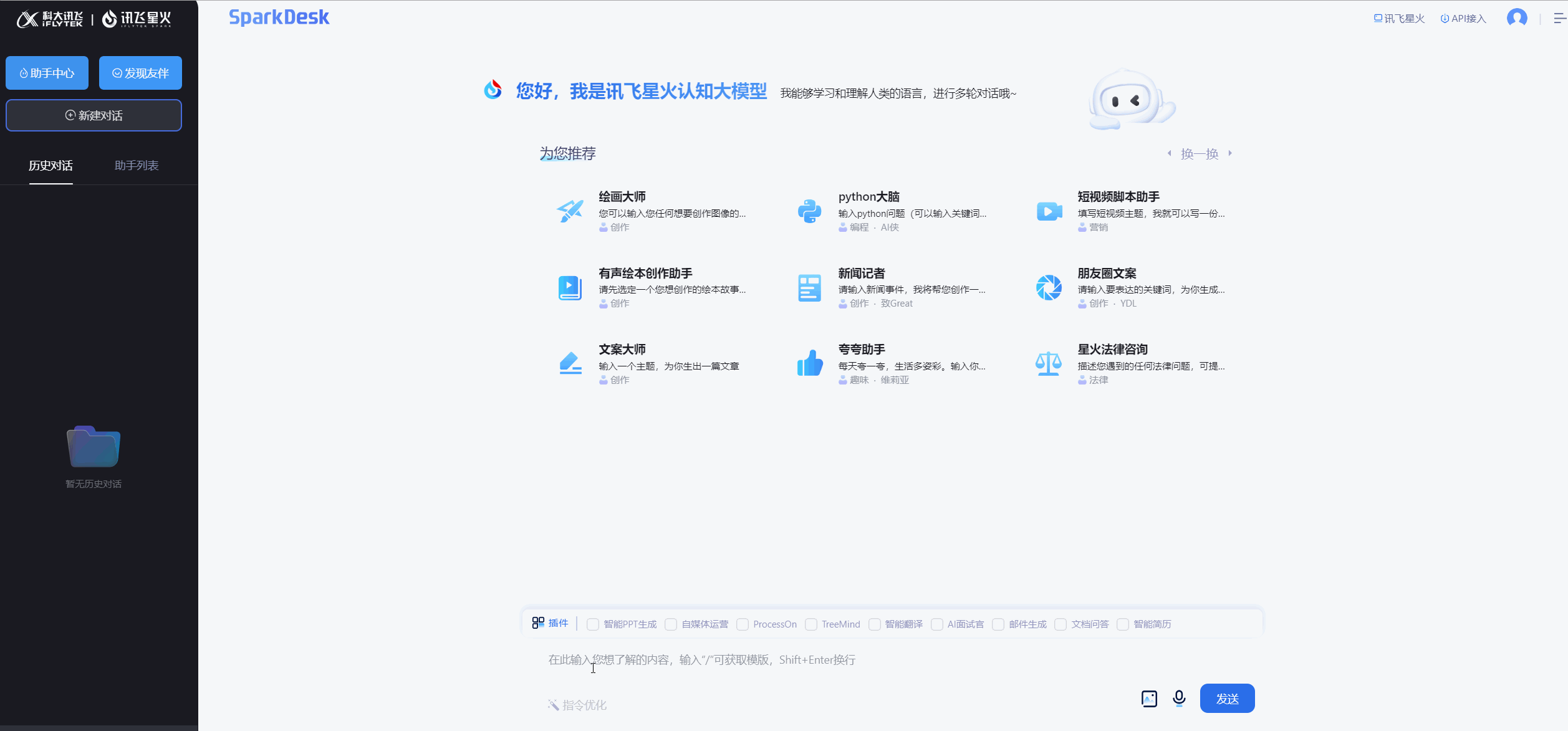Click the 有声绘本创作助手 book icon
The width and height of the screenshot is (1568, 731).
pos(570,288)
